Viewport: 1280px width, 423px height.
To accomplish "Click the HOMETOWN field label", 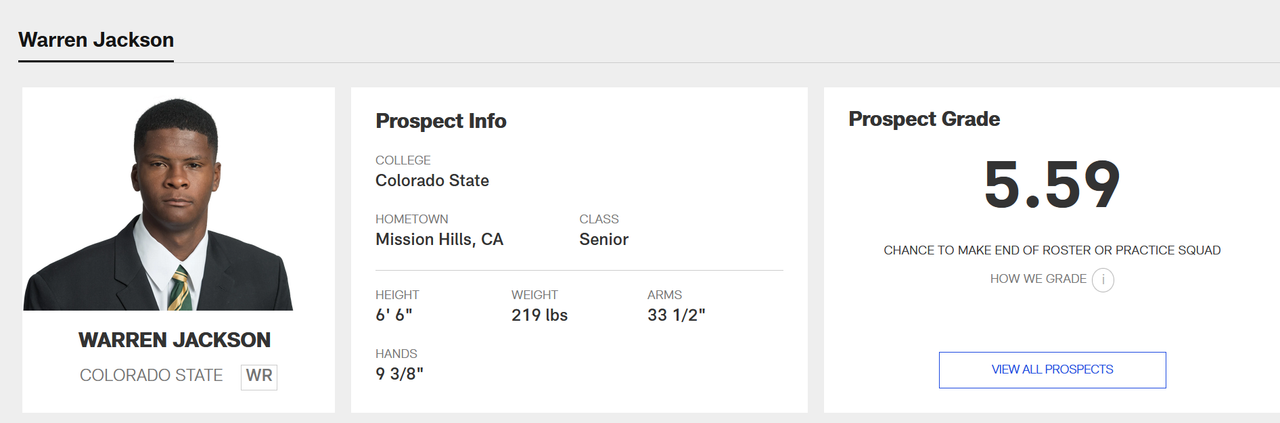I will pyautogui.click(x=411, y=219).
